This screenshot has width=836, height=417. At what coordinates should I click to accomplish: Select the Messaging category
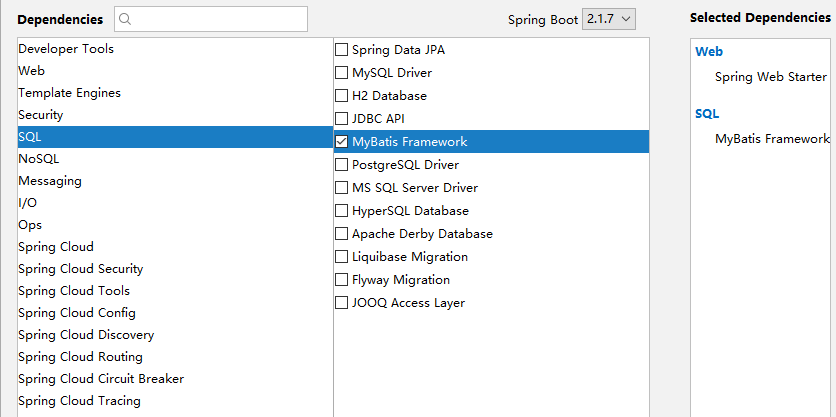click(x=175, y=181)
